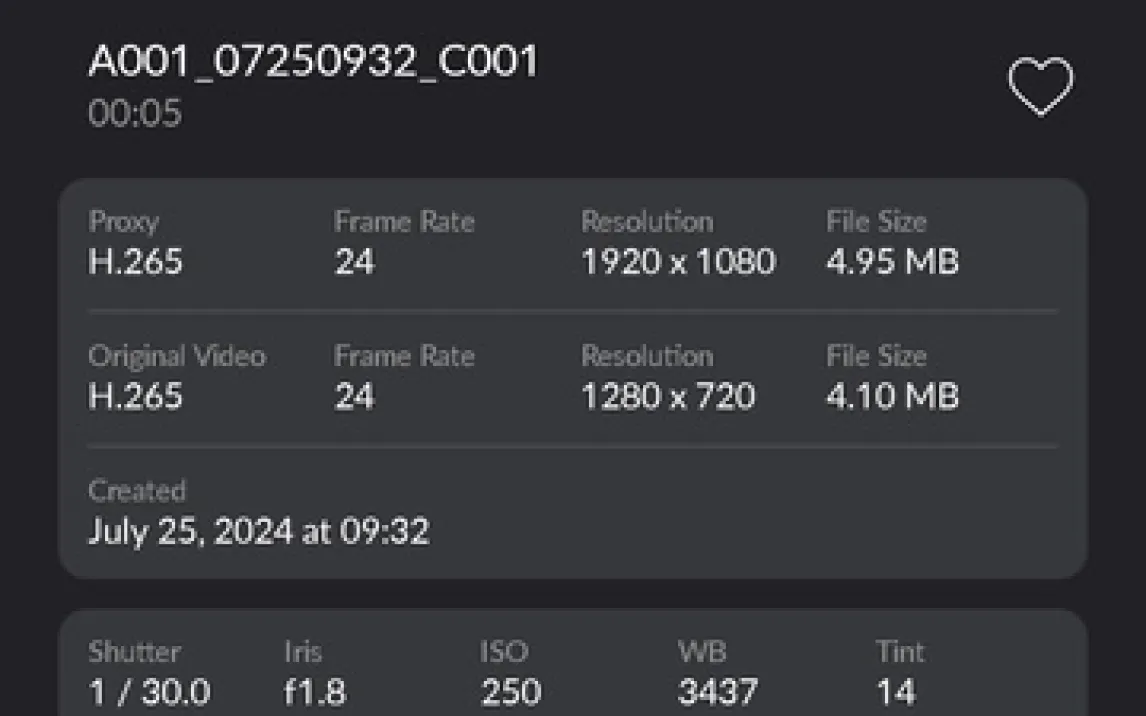Select the Proxy codec H.265 value

[x=135, y=262]
